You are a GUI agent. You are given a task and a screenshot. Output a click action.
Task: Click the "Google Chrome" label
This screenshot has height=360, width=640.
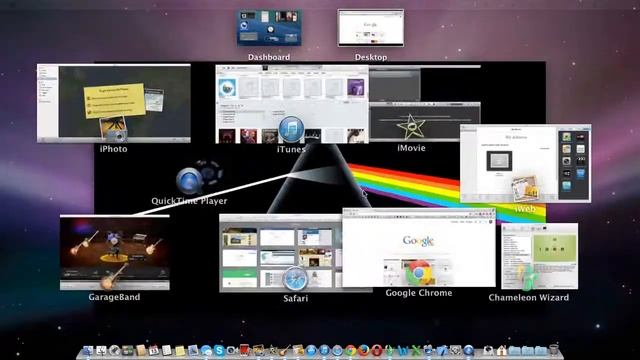tap(419, 293)
